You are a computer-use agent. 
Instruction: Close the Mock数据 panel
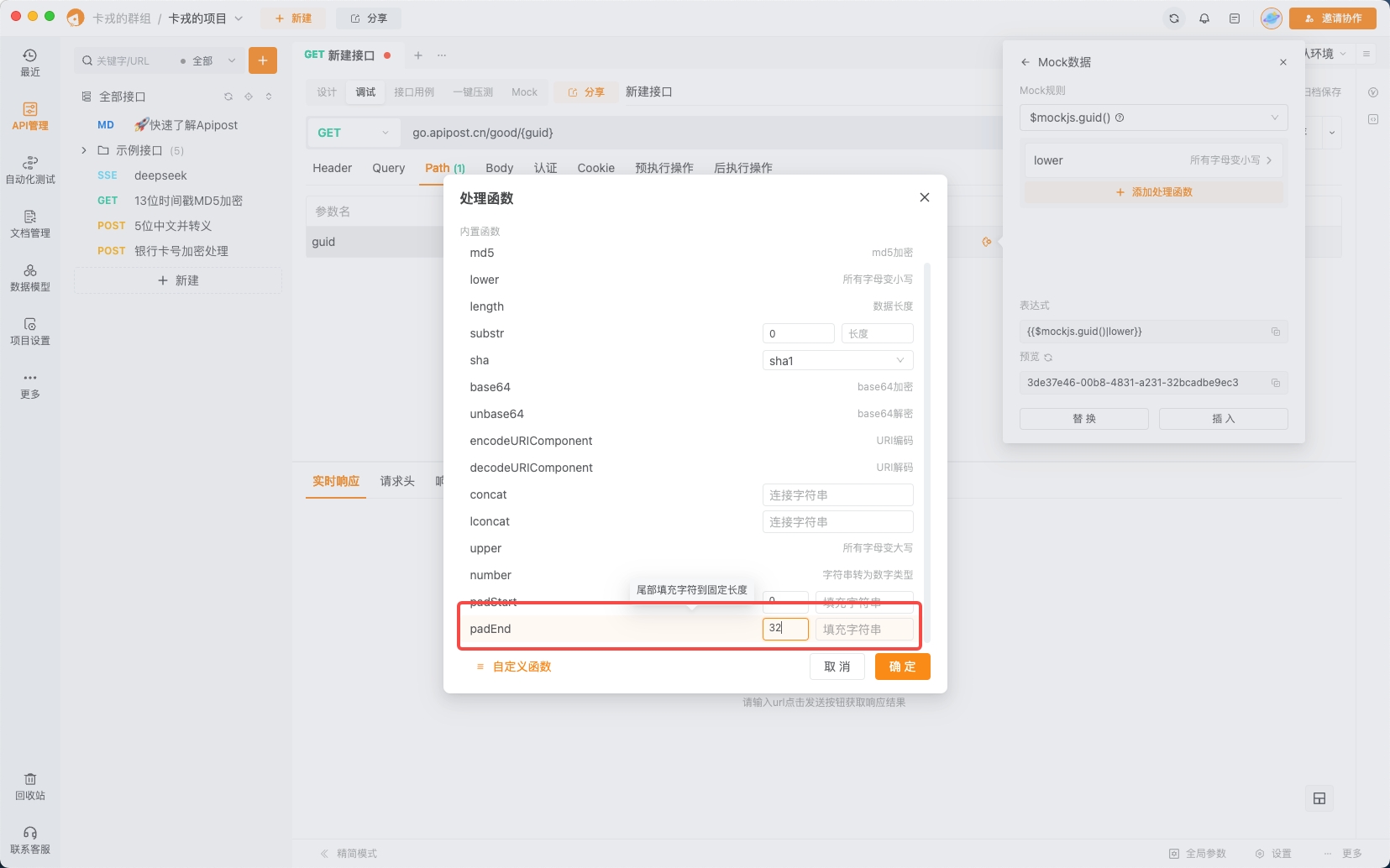1283,62
